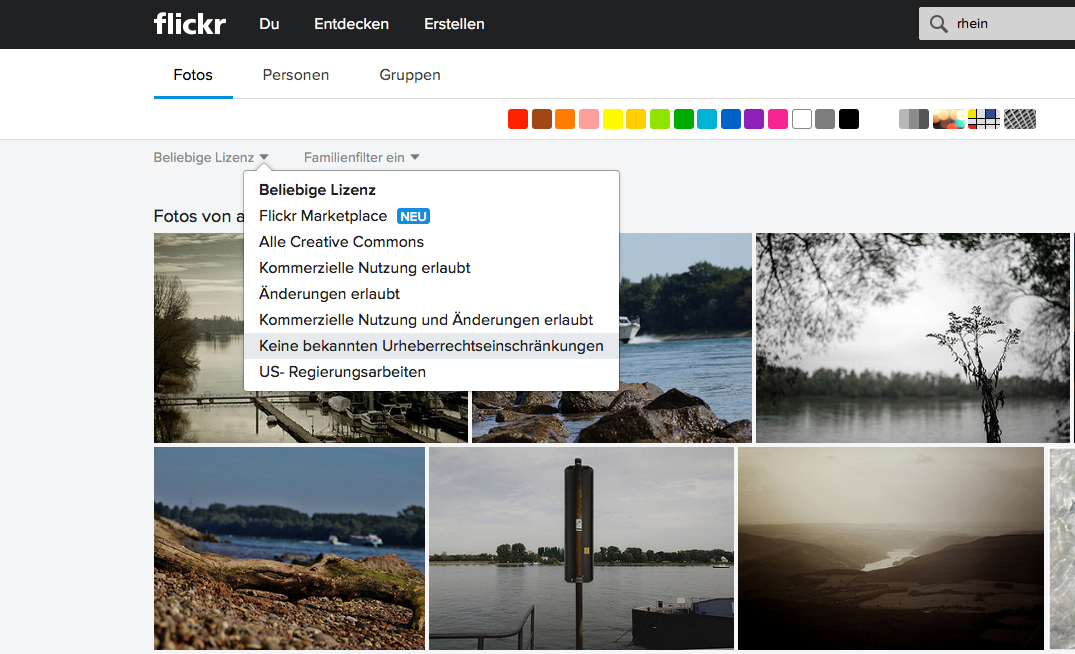Select Beliebige Lizenz in the license menu
Viewport: 1075px width, 654px height.
432,190
